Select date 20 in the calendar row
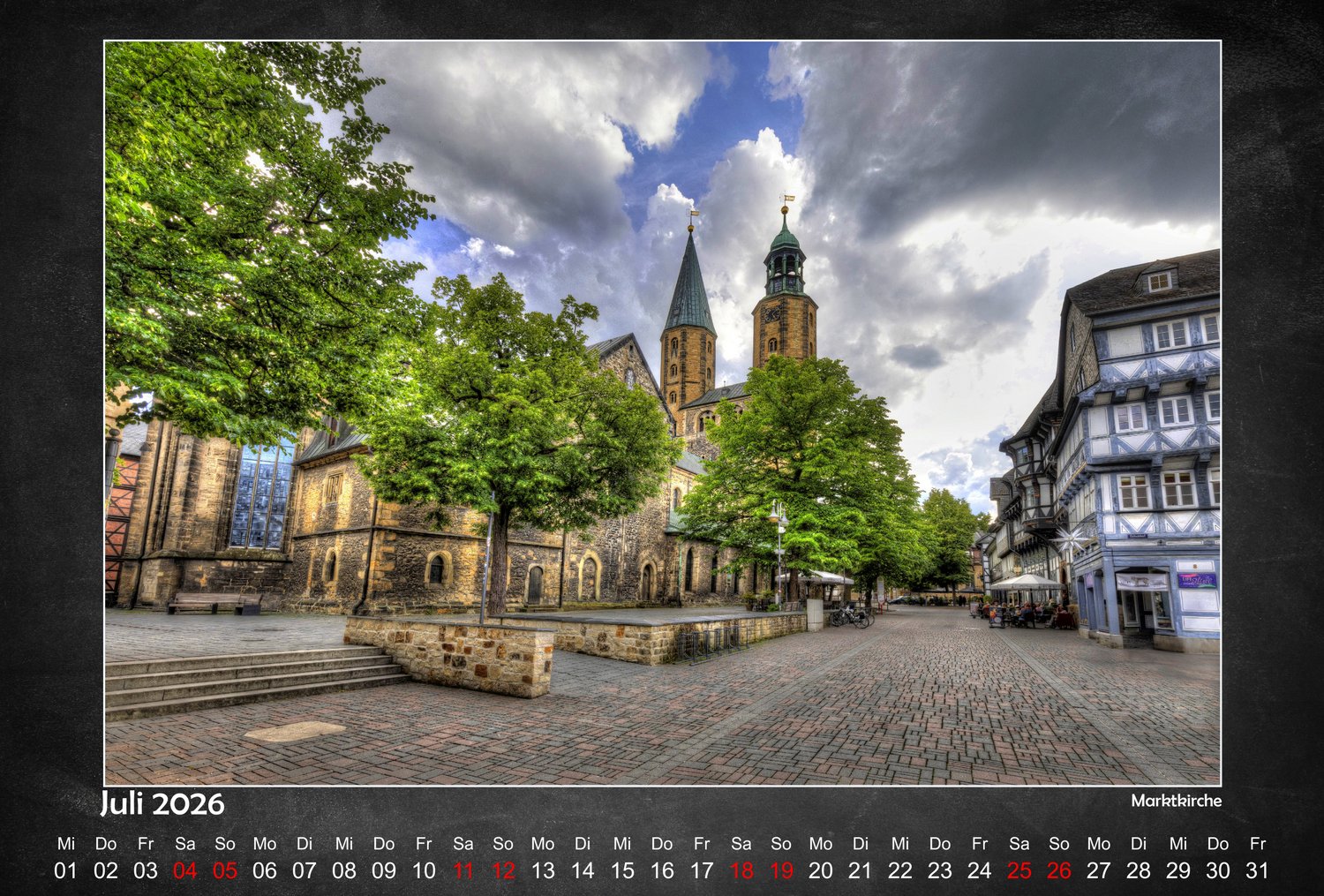The image size is (1324, 896). 821,870
